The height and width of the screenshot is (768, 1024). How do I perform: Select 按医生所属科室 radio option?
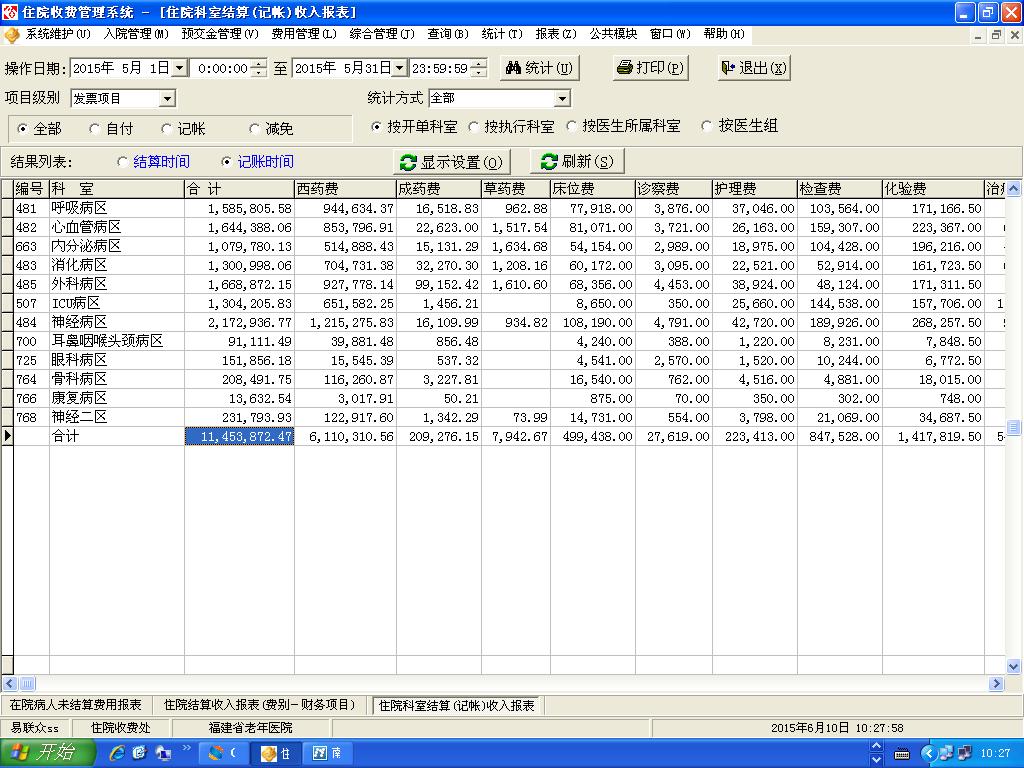point(571,126)
